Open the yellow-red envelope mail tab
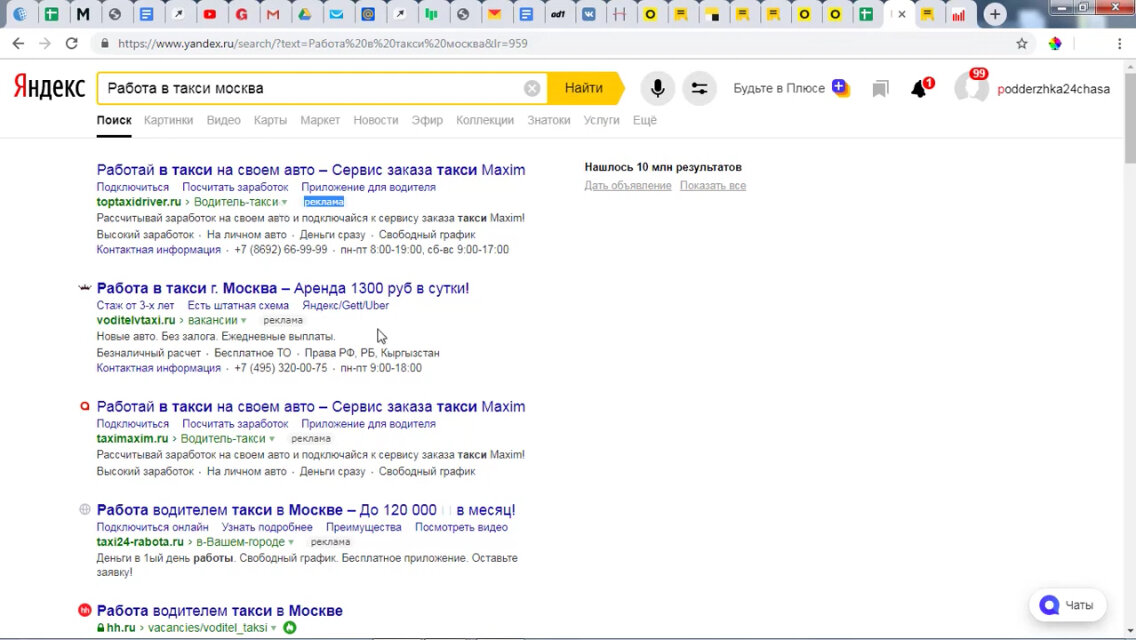This screenshot has height=640, width=1136. 495,14
